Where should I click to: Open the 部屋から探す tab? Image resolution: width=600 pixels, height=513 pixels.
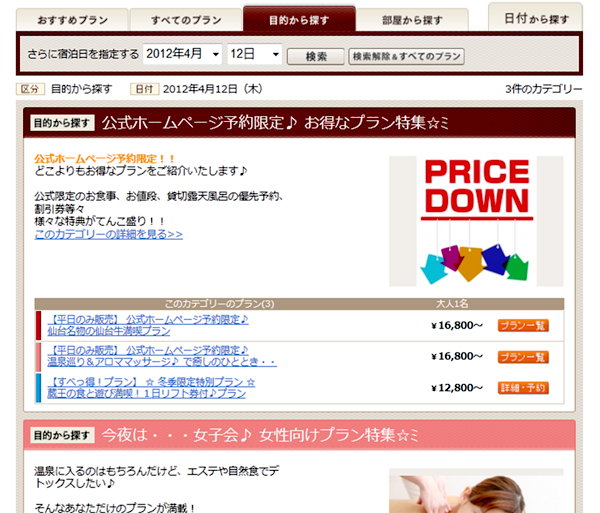tap(412, 21)
